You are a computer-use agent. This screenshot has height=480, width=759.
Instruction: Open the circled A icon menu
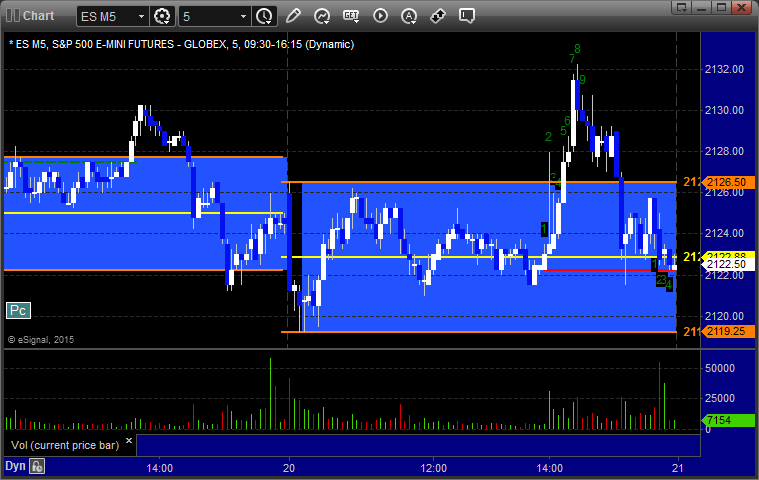(409, 16)
